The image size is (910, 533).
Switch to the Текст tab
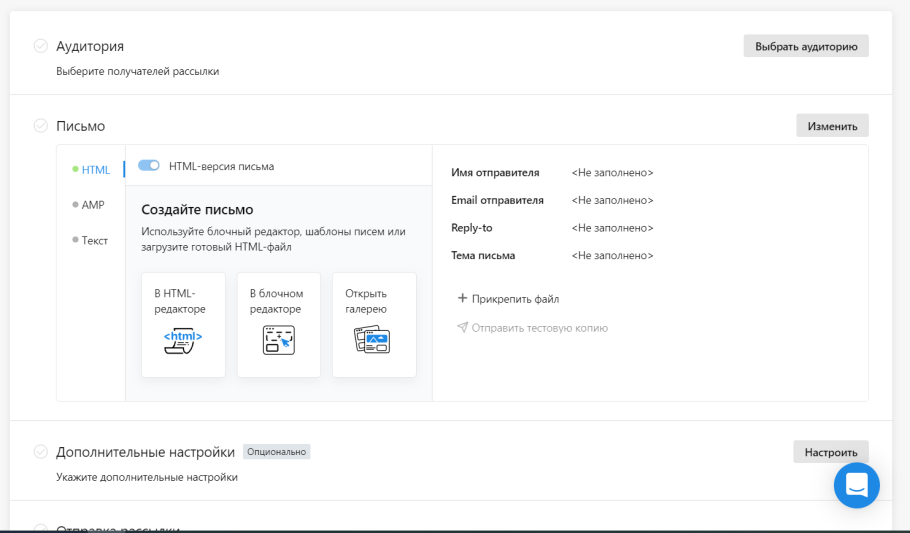94,240
